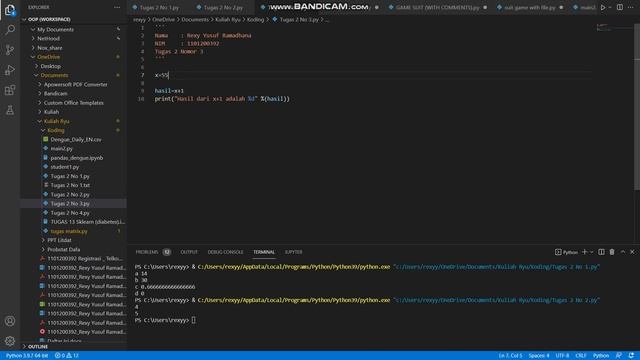The image size is (640, 360).
Task: Open the Explorer view in activity bar
Action: (10, 10)
